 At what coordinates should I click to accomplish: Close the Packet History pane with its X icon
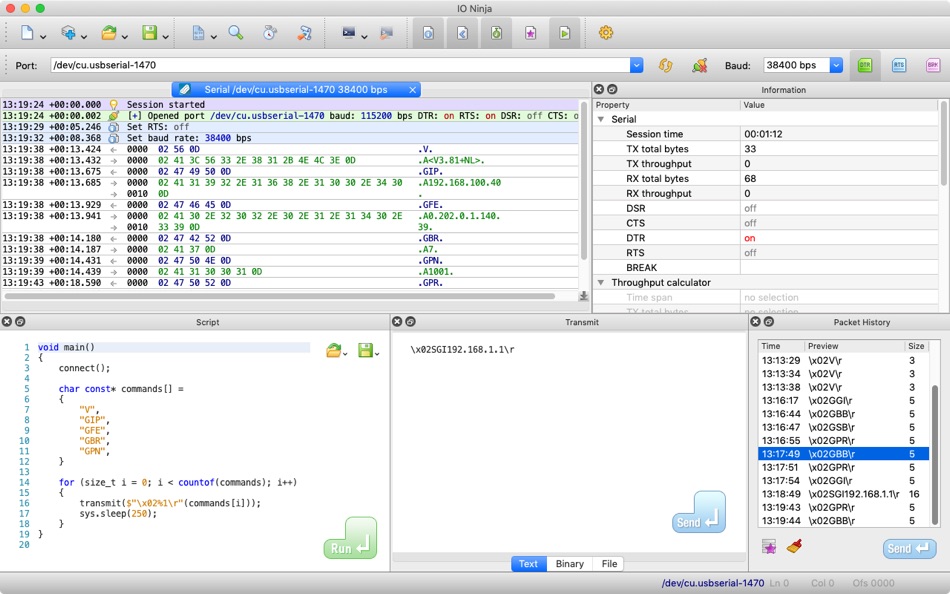tap(756, 322)
